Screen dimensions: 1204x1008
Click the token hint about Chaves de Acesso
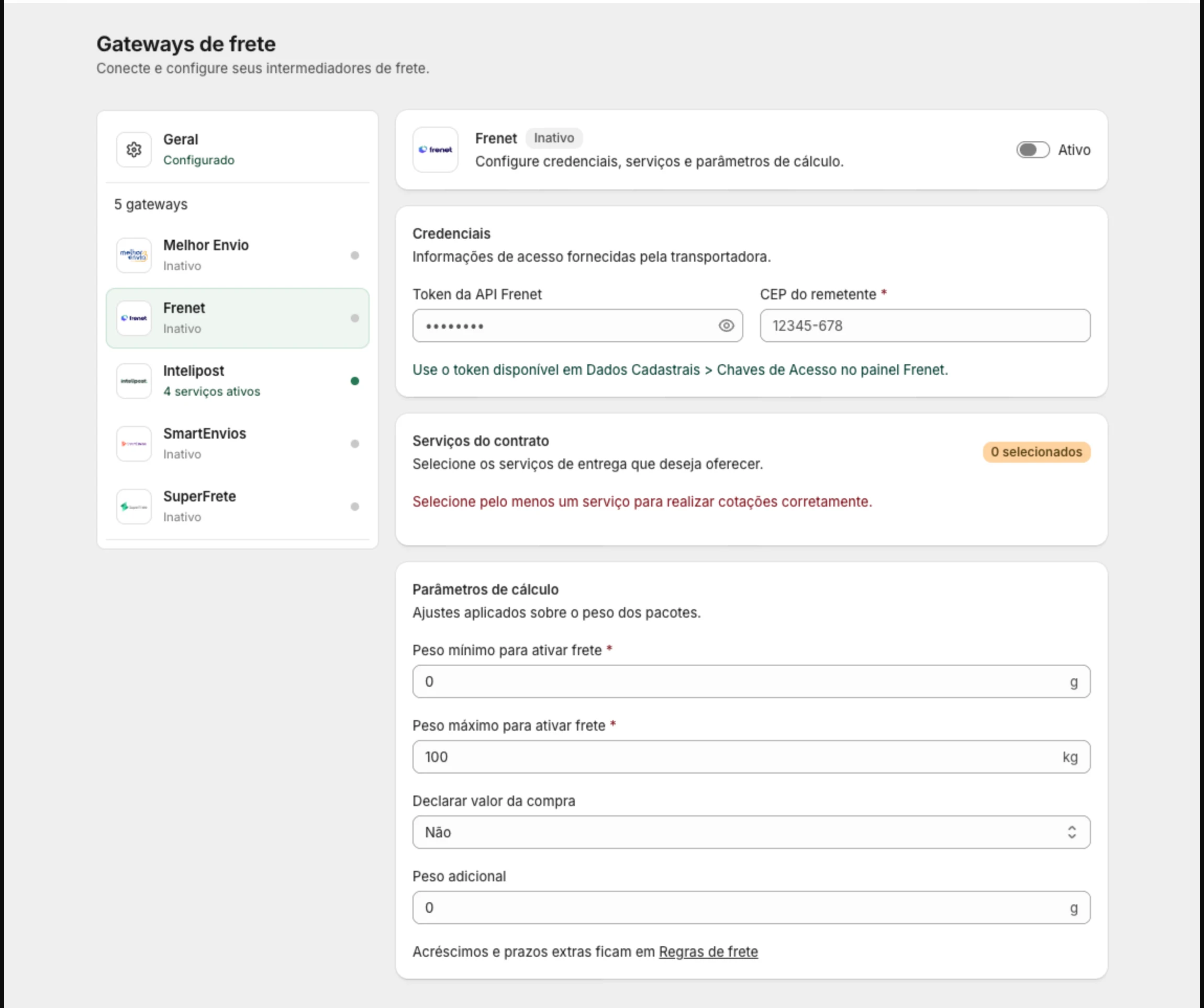coord(680,369)
